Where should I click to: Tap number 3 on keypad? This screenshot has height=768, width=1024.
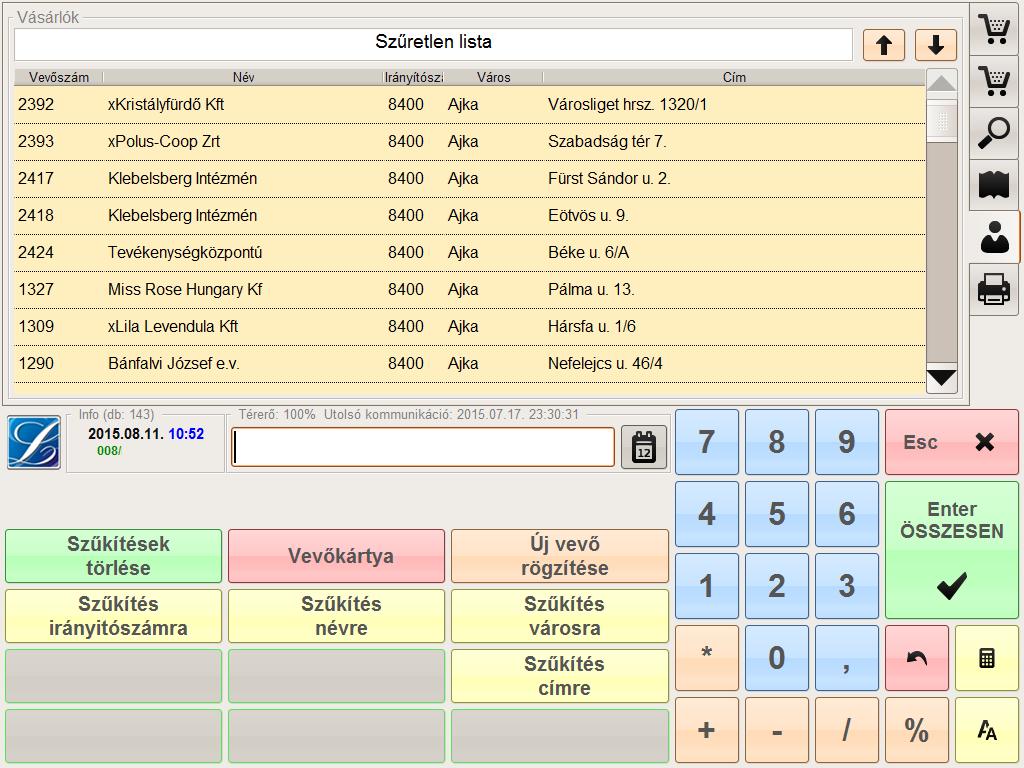[846, 586]
